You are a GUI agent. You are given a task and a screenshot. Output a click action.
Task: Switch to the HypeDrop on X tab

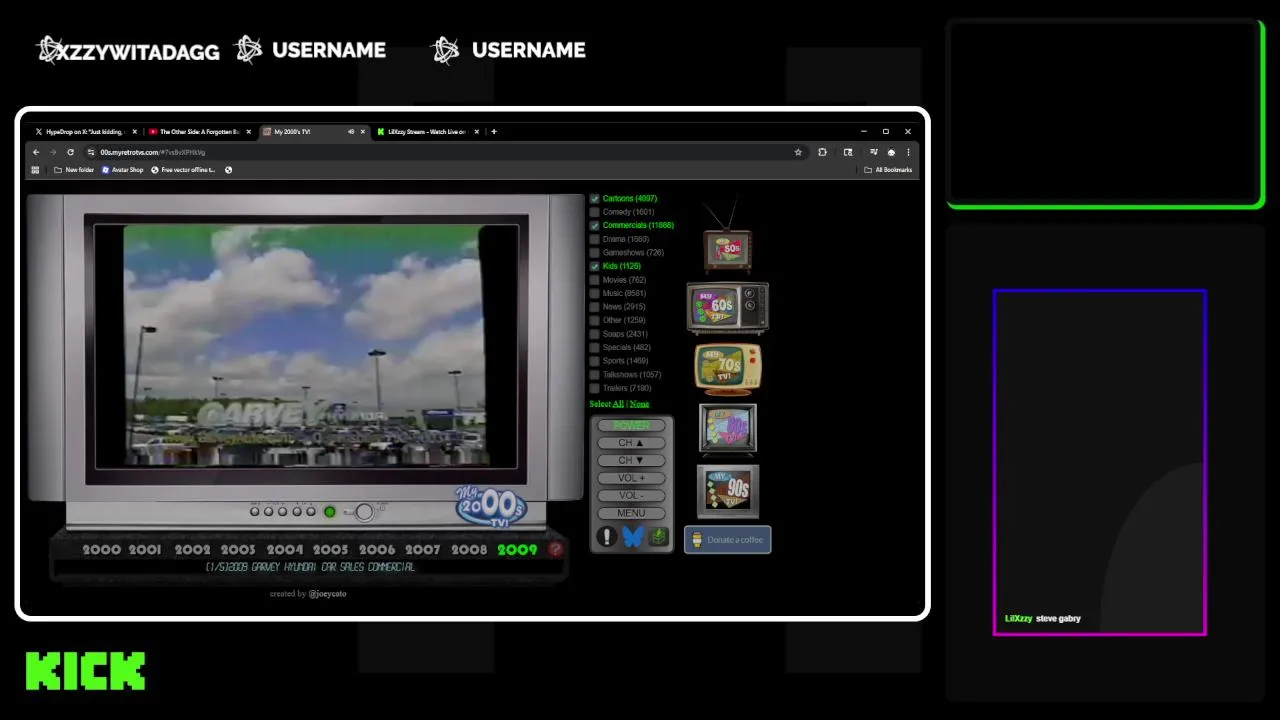(x=84, y=131)
